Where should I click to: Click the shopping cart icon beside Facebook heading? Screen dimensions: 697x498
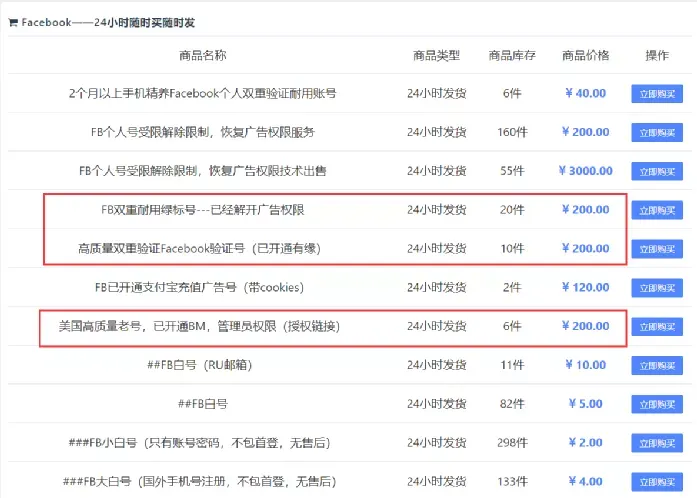point(13,23)
